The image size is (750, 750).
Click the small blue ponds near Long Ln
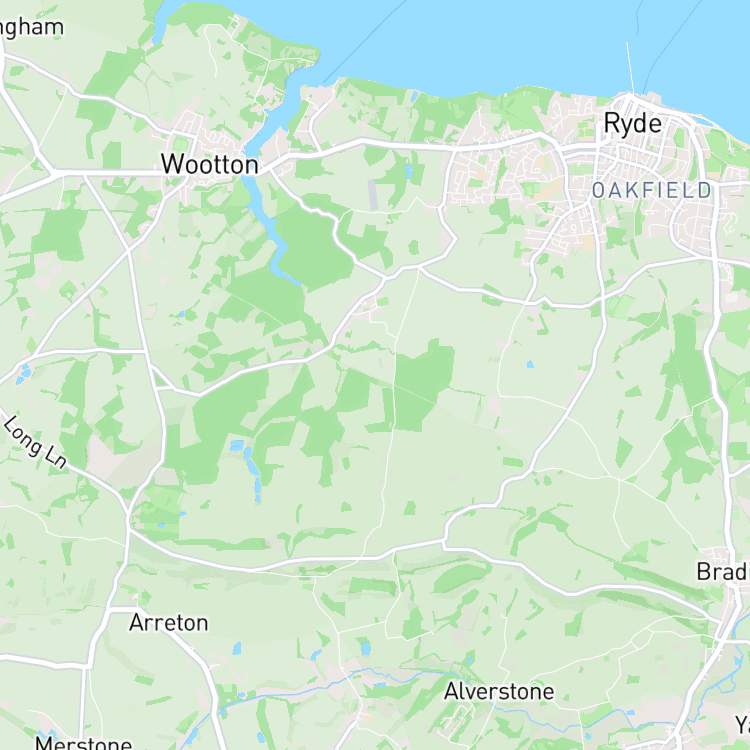point(22,375)
